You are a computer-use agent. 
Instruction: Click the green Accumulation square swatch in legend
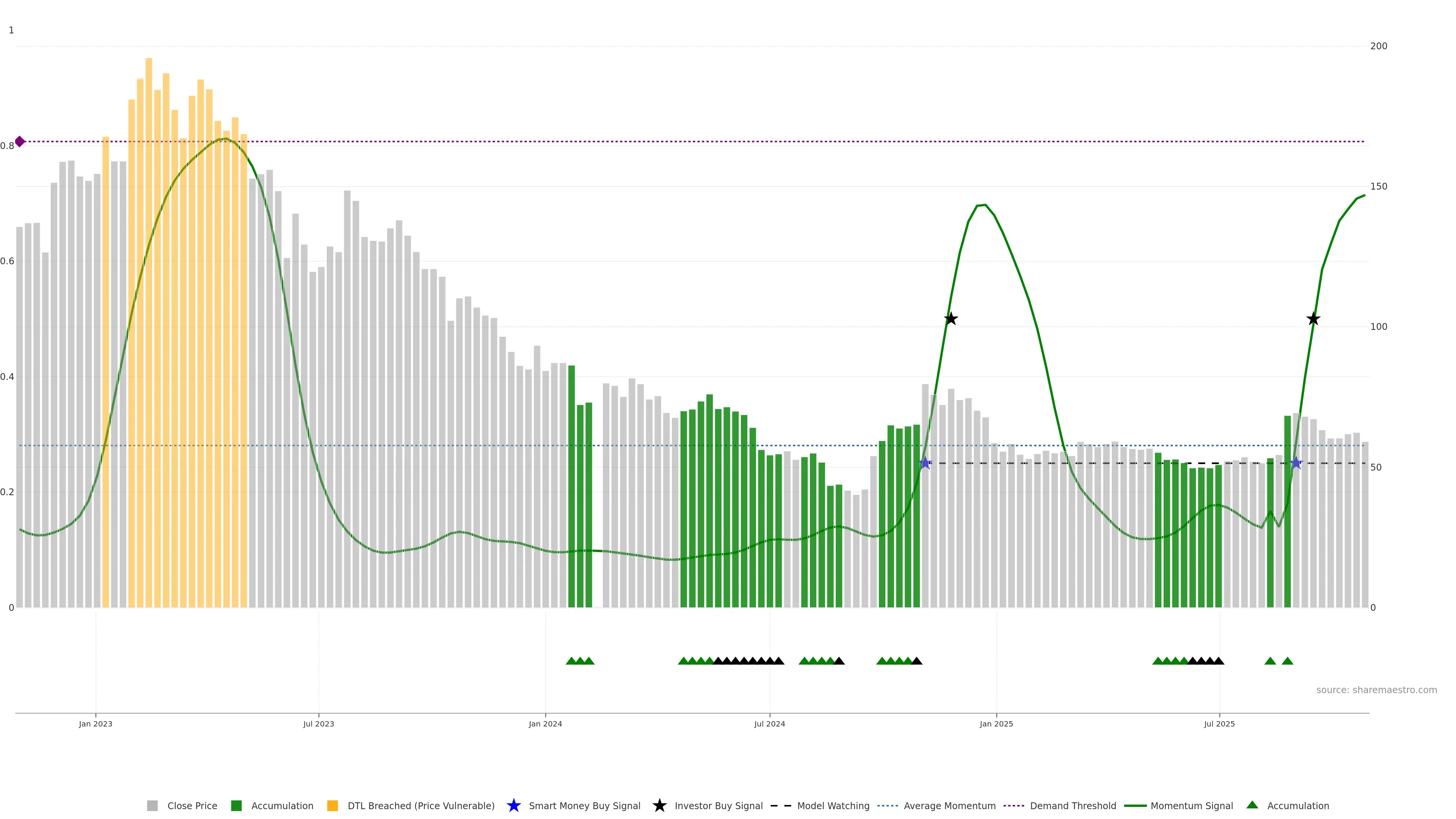[236, 805]
